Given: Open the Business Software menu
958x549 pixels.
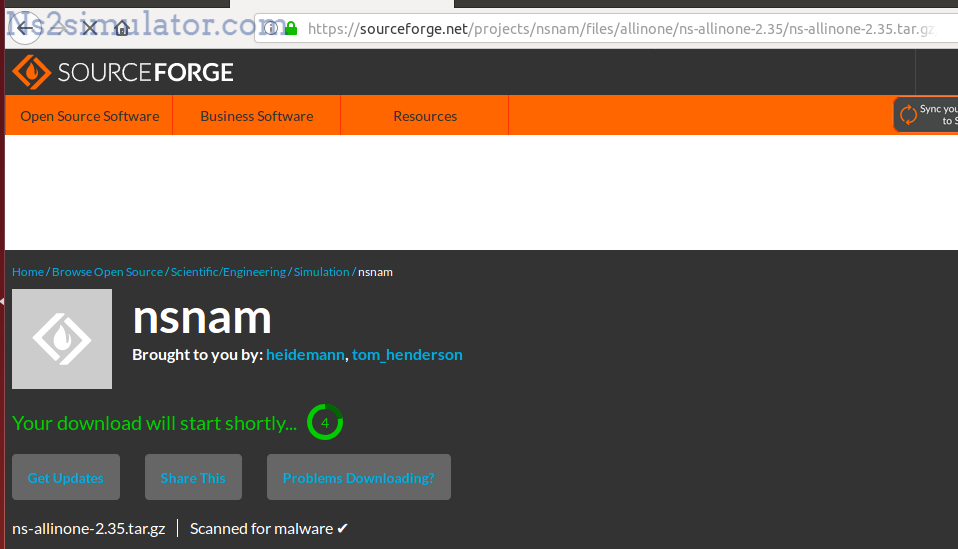Looking at the screenshot, I should 257,115.
